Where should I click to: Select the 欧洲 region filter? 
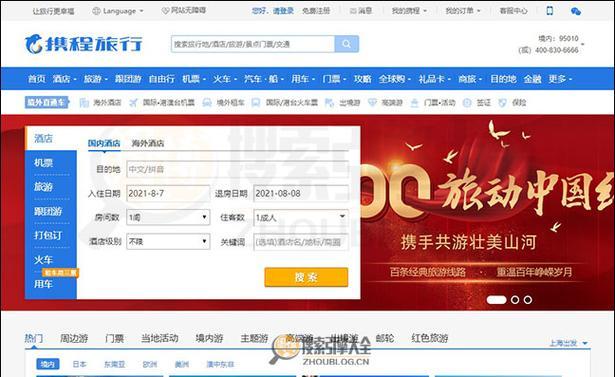[149, 364]
